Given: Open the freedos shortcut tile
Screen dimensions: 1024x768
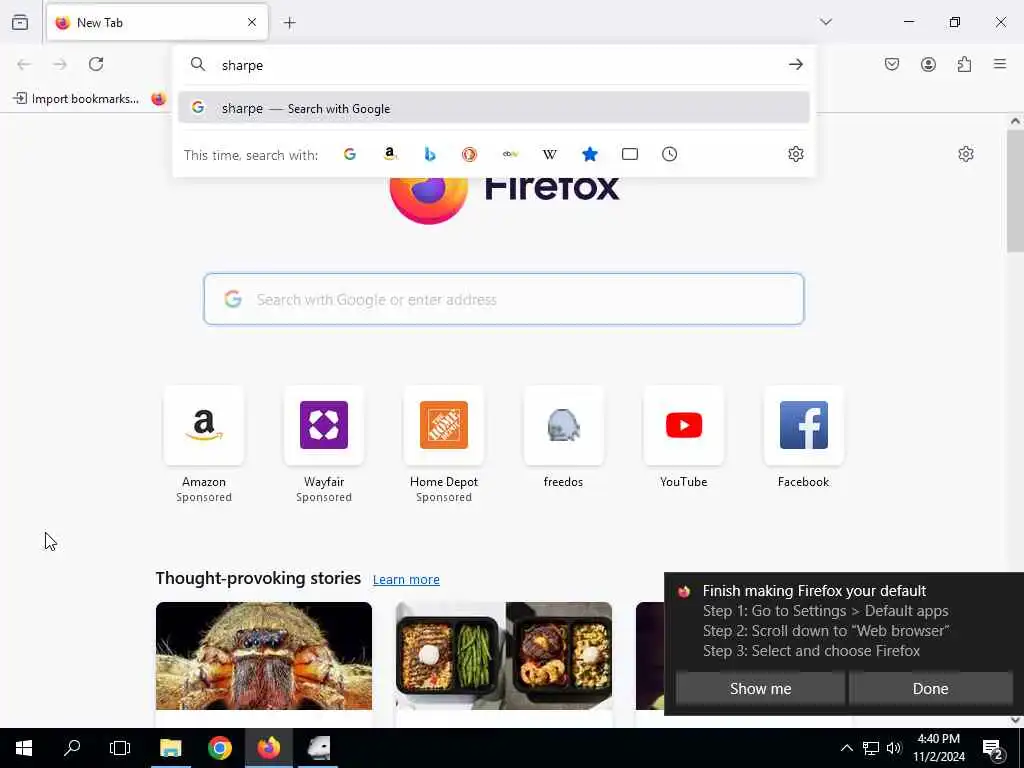Looking at the screenshot, I should pyautogui.click(x=564, y=438).
